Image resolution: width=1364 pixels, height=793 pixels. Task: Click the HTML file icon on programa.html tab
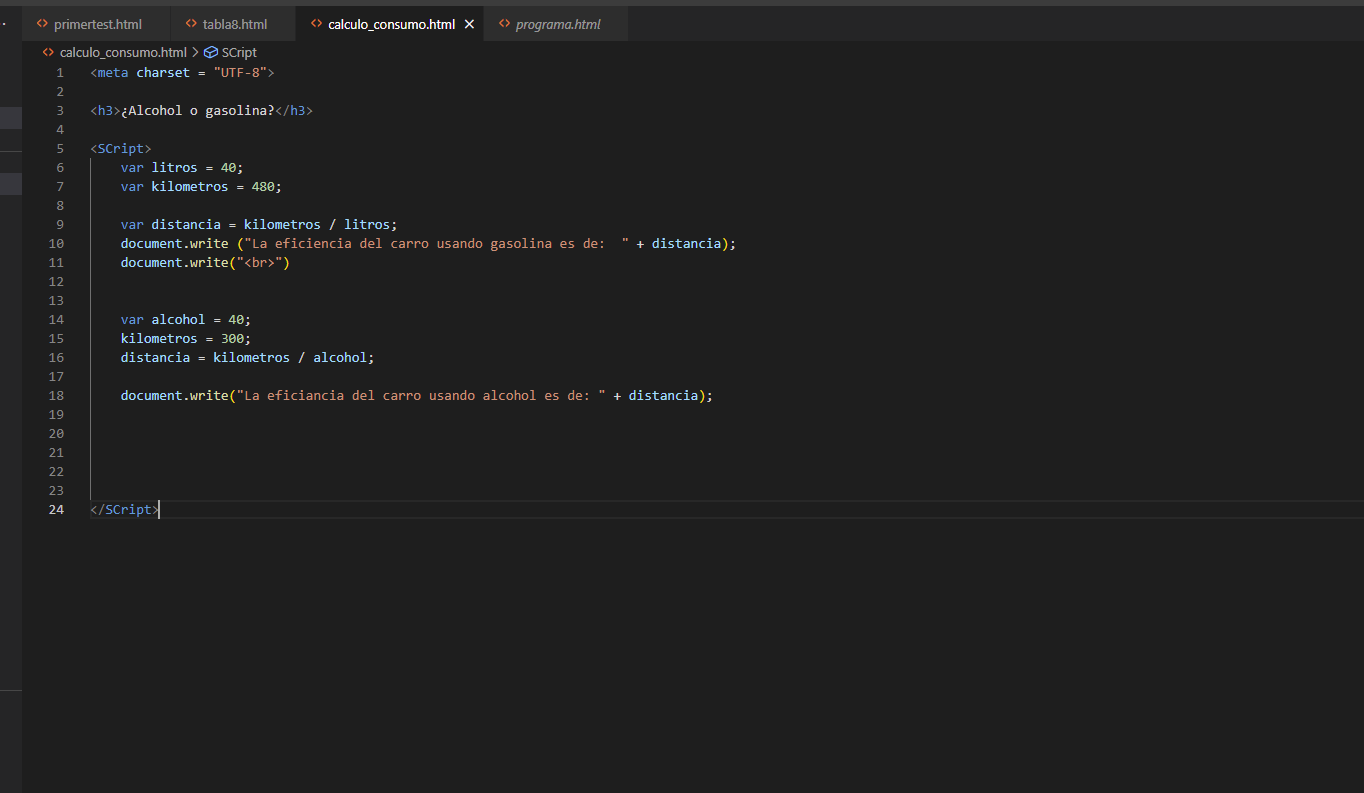pos(504,24)
